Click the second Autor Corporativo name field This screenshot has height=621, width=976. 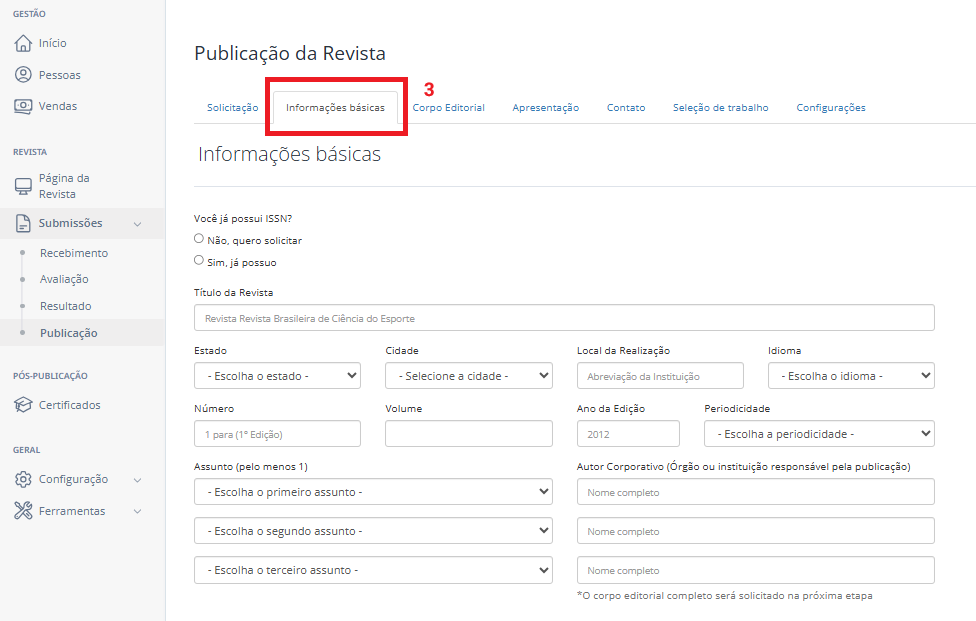(756, 531)
